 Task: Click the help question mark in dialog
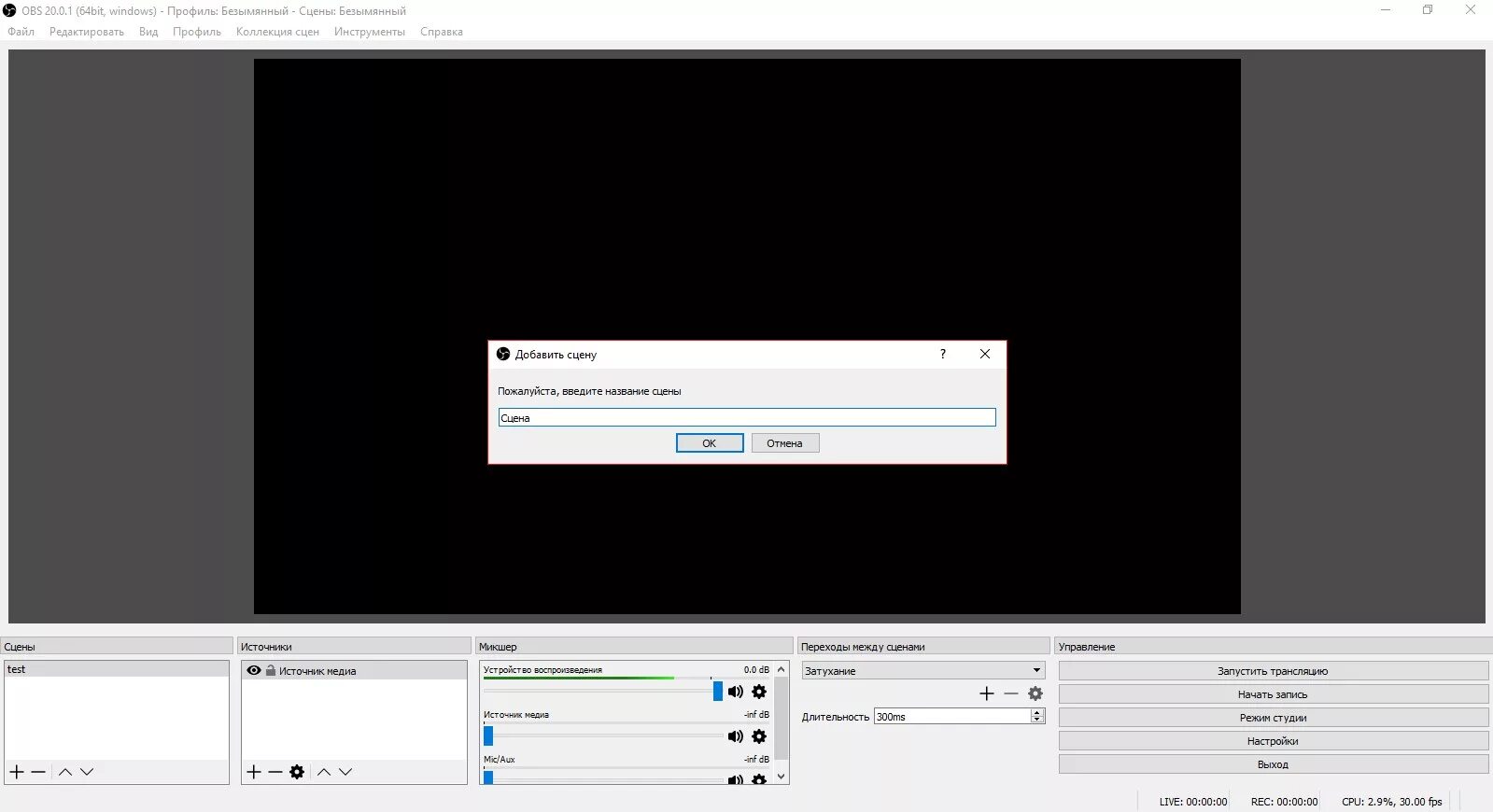(x=943, y=354)
